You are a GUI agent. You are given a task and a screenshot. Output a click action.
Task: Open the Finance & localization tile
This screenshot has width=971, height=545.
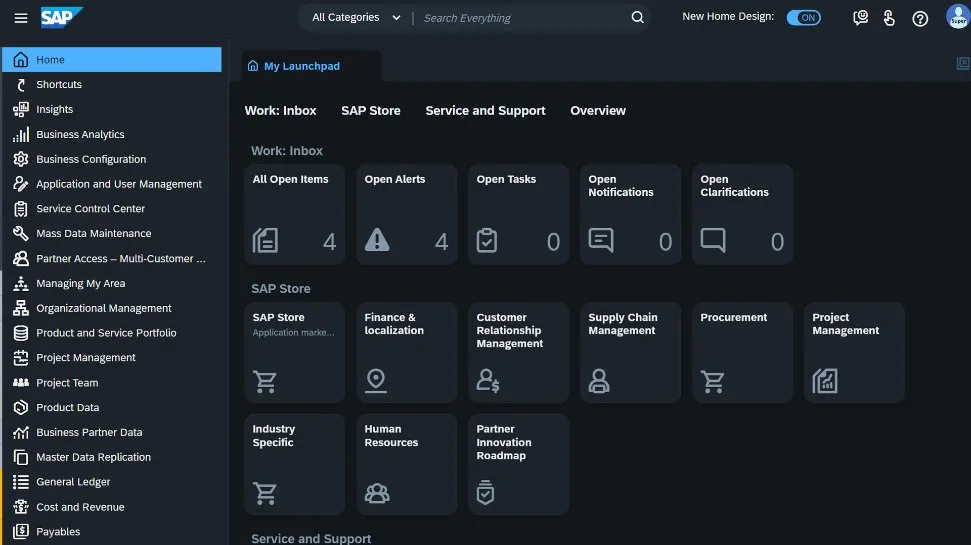point(406,352)
